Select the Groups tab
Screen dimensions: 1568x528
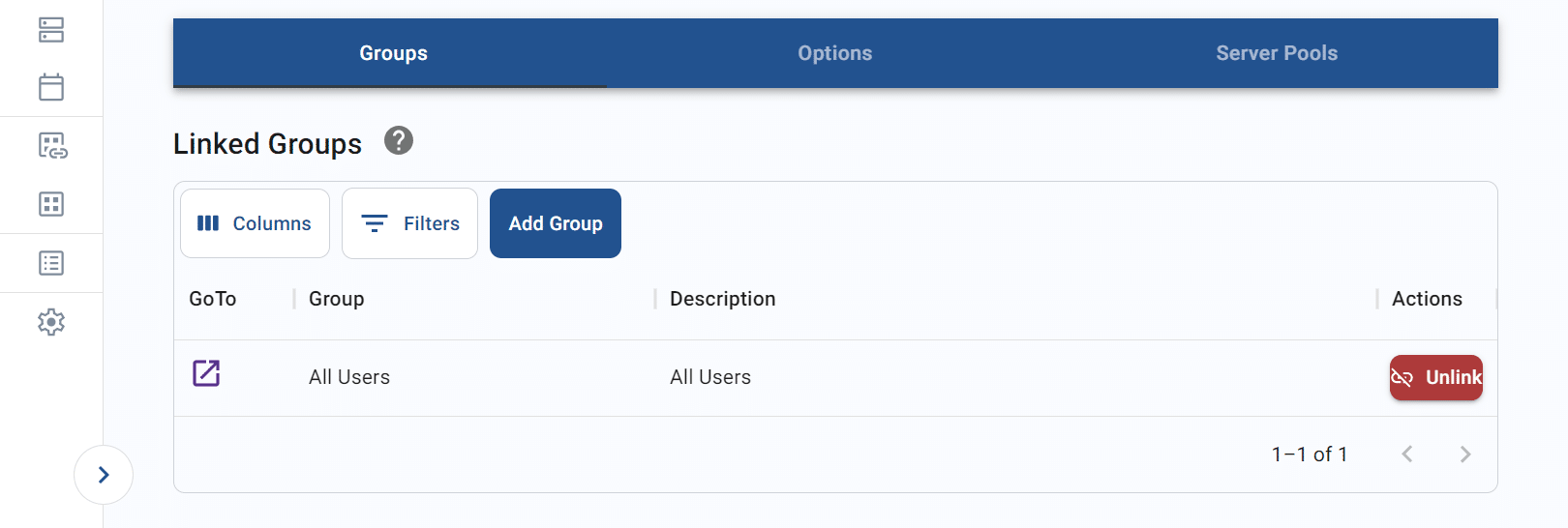394,53
